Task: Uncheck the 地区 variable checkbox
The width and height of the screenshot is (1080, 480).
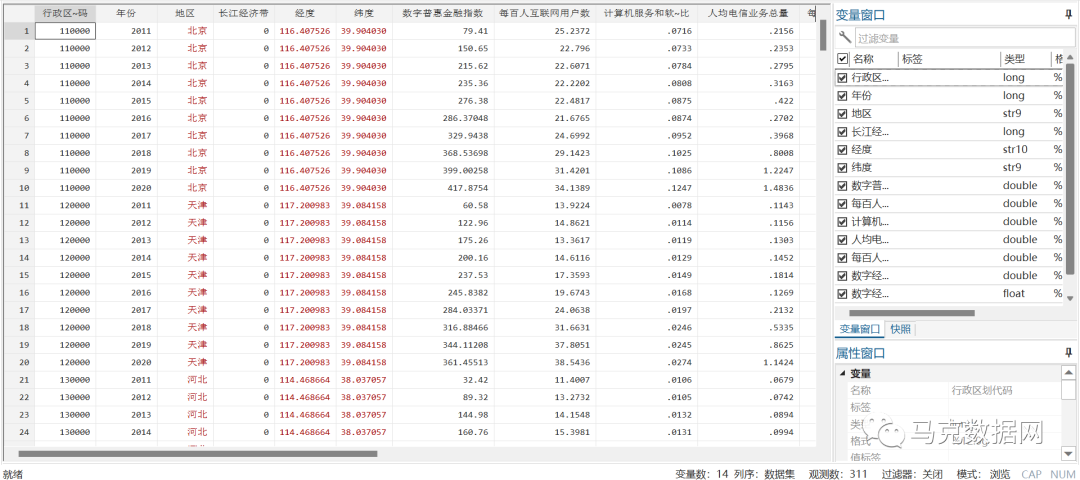Action: tap(842, 114)
